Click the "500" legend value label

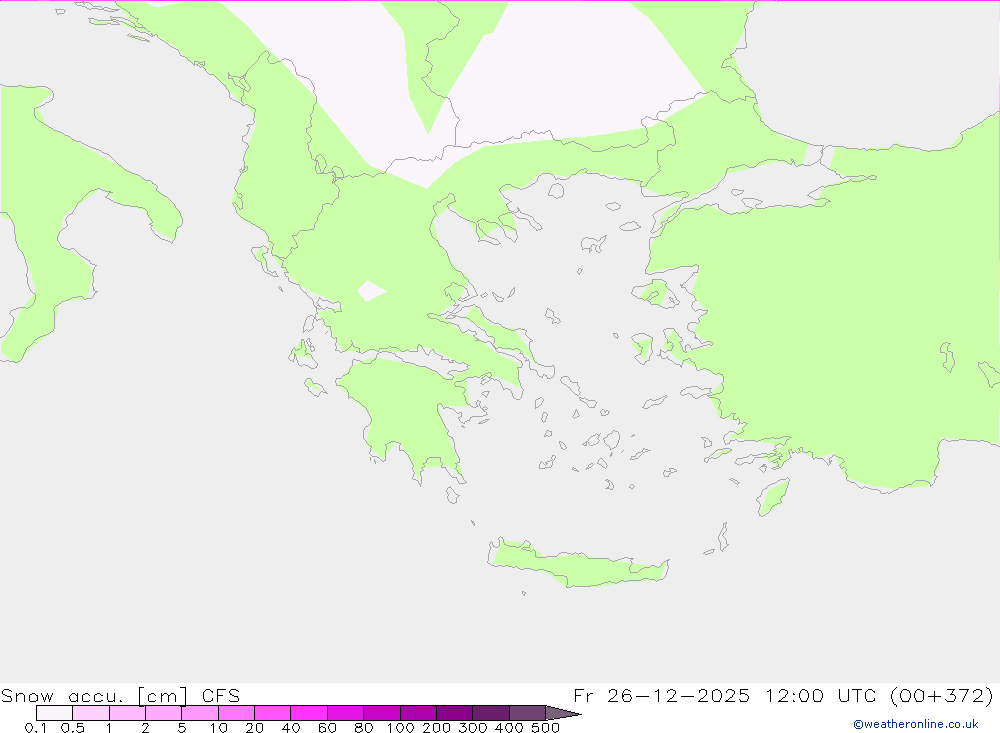546,727
